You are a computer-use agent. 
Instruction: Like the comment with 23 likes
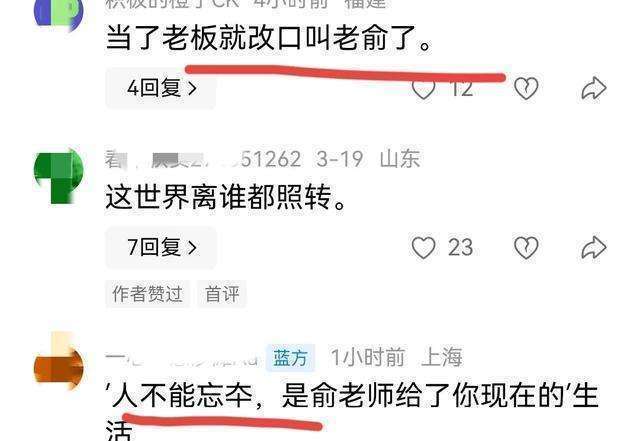point(423,247)
